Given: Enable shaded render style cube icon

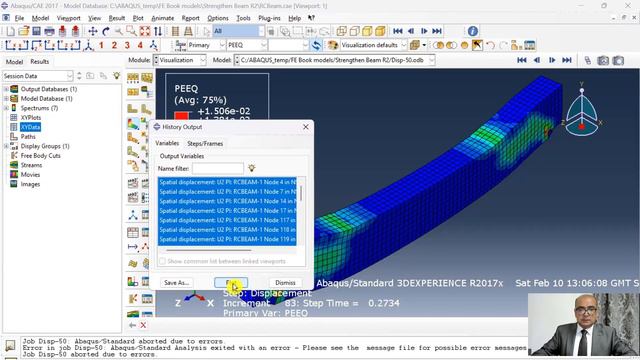Looking at the screenshot, I should coord(380,31).
